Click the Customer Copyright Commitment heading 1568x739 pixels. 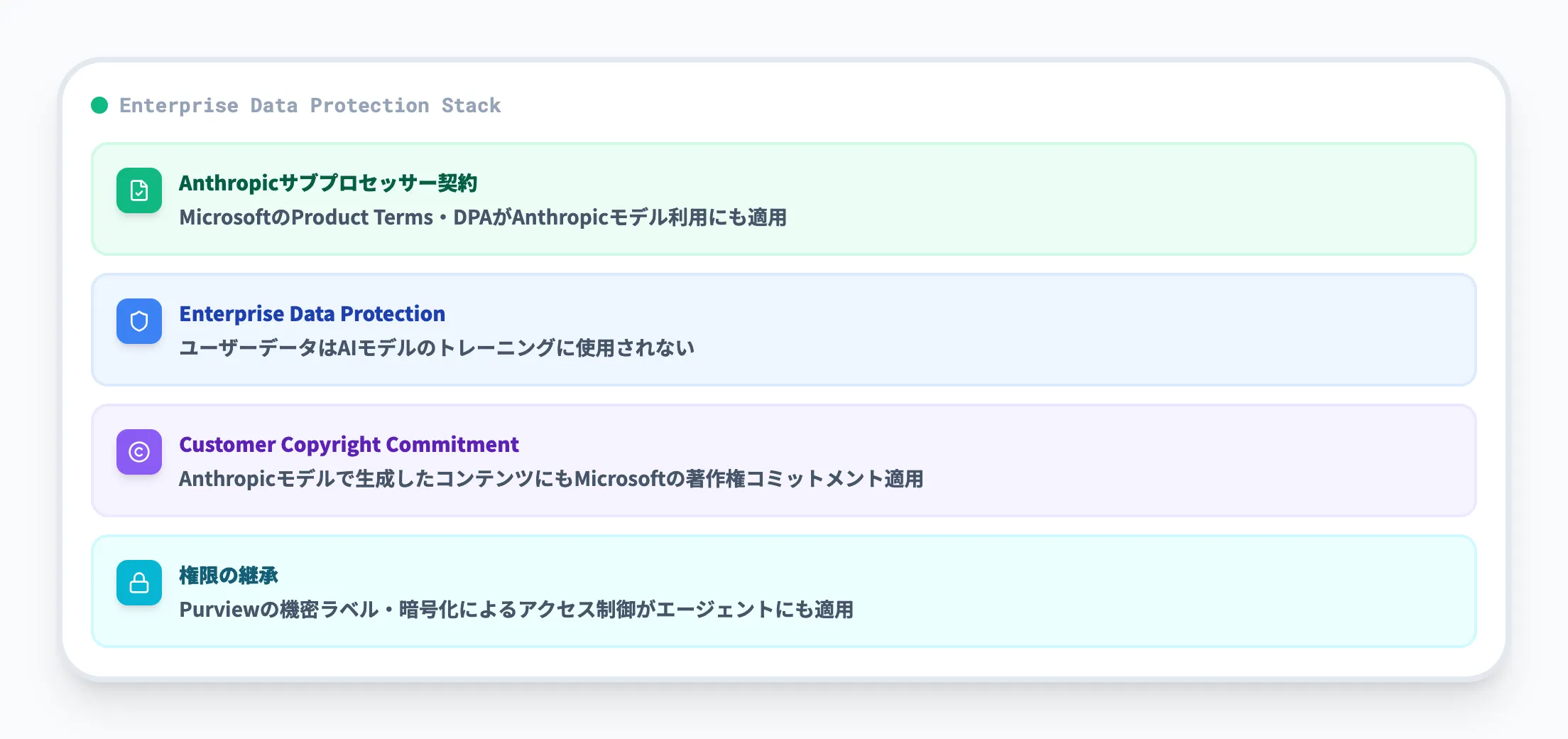coord(349,444)
